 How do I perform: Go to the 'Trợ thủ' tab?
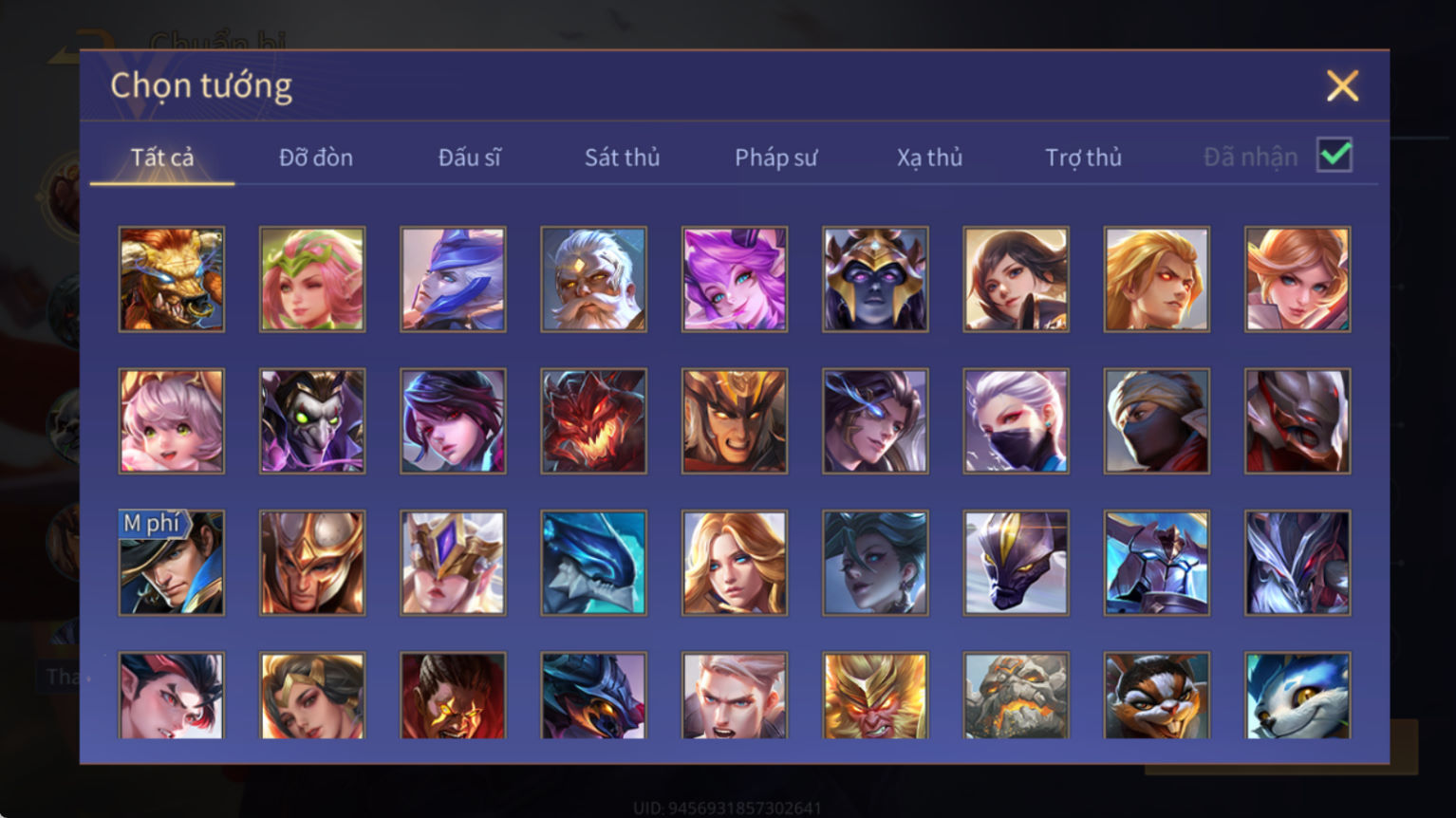[1083, 158]
